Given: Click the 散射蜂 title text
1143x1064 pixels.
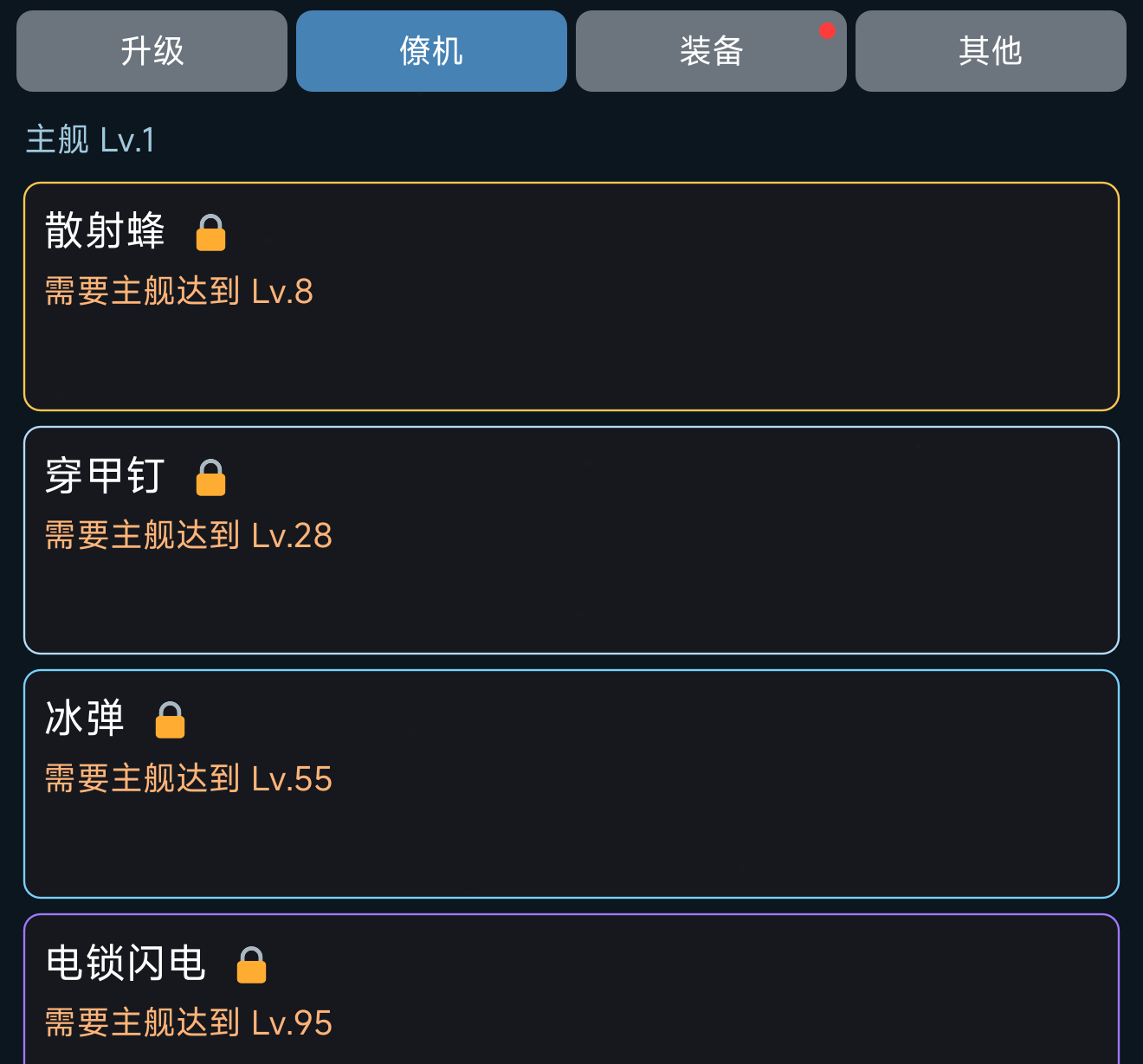Looking at the screenshot, I should tap(105, 231).
